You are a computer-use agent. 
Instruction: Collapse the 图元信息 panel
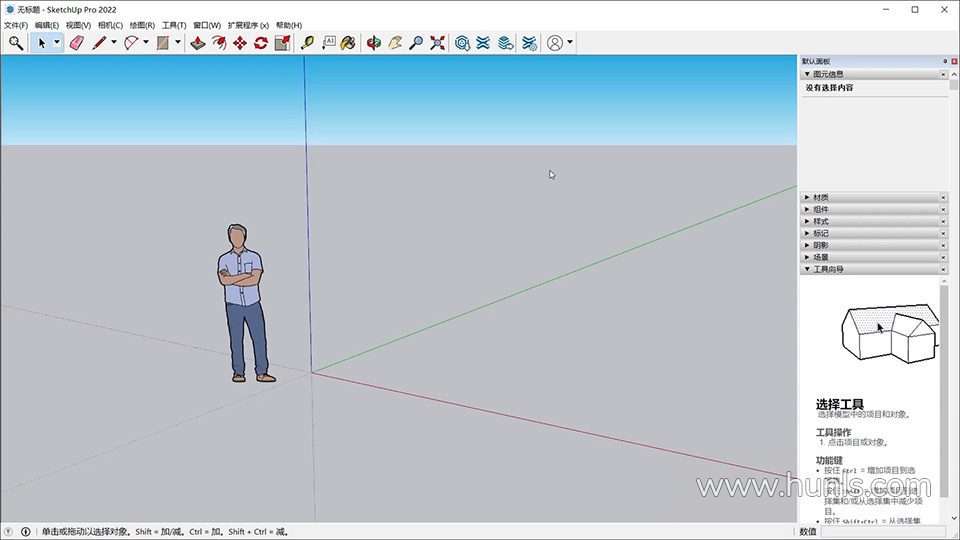[807, 74]
